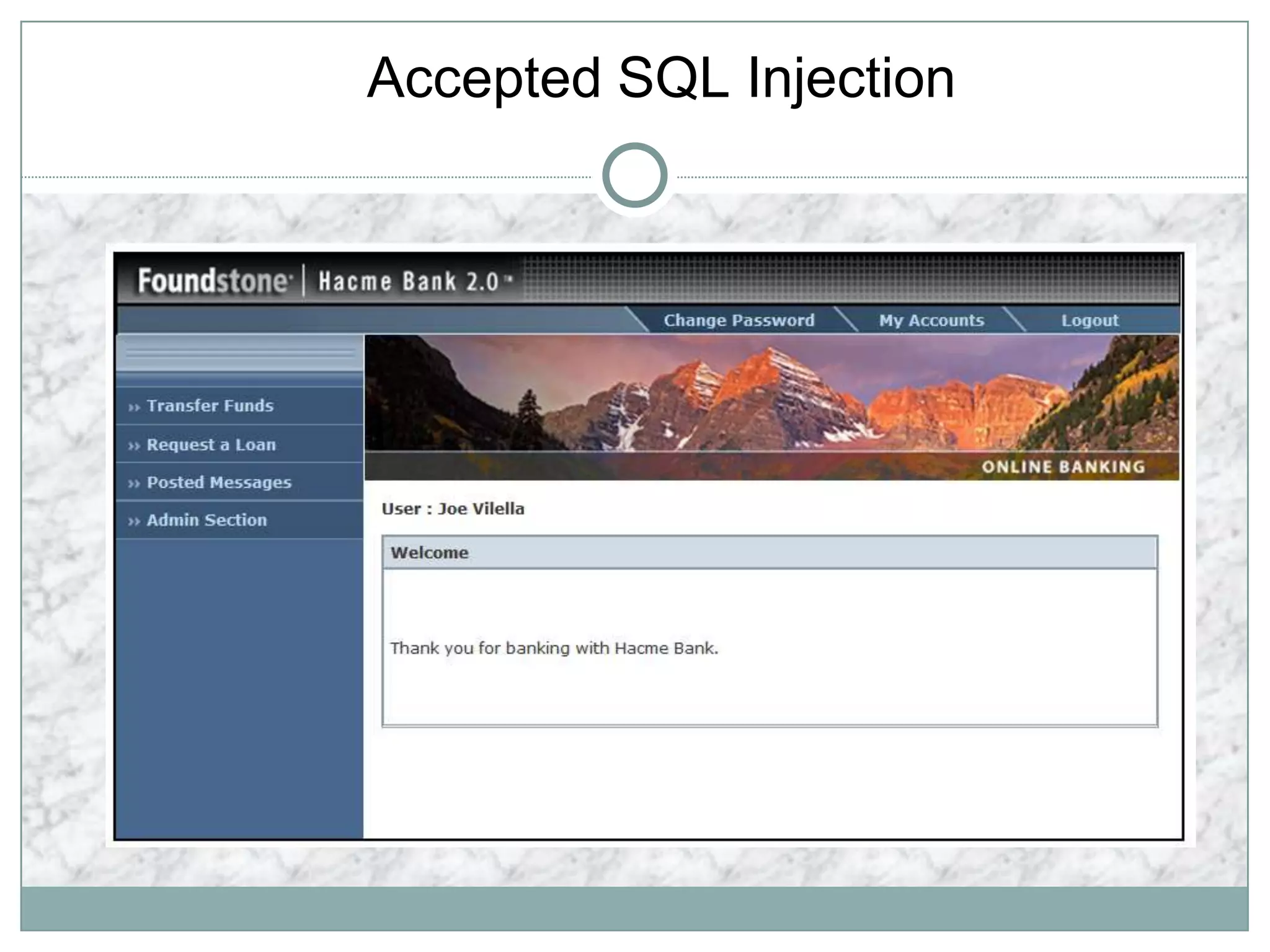Open Transfer Funds from the sidebar
The height and width of the screenshot is (952, 1270).
[x=210, y=406]
